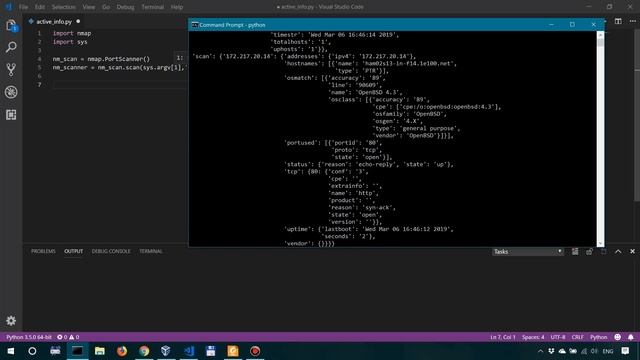Change indentation via Spaces: 4
Image resolution: width=640 pixels, height=360 pixels.
533,337
